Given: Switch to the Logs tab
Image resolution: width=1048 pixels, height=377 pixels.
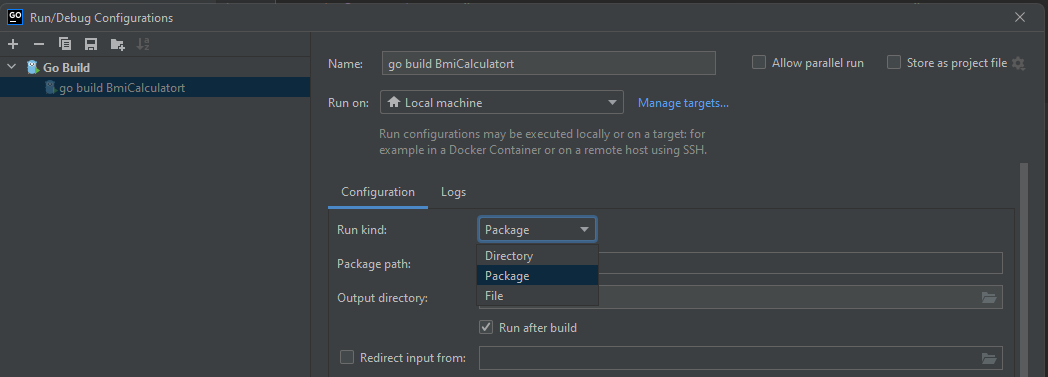Looking at the screenshot, I should pos(453,192).
